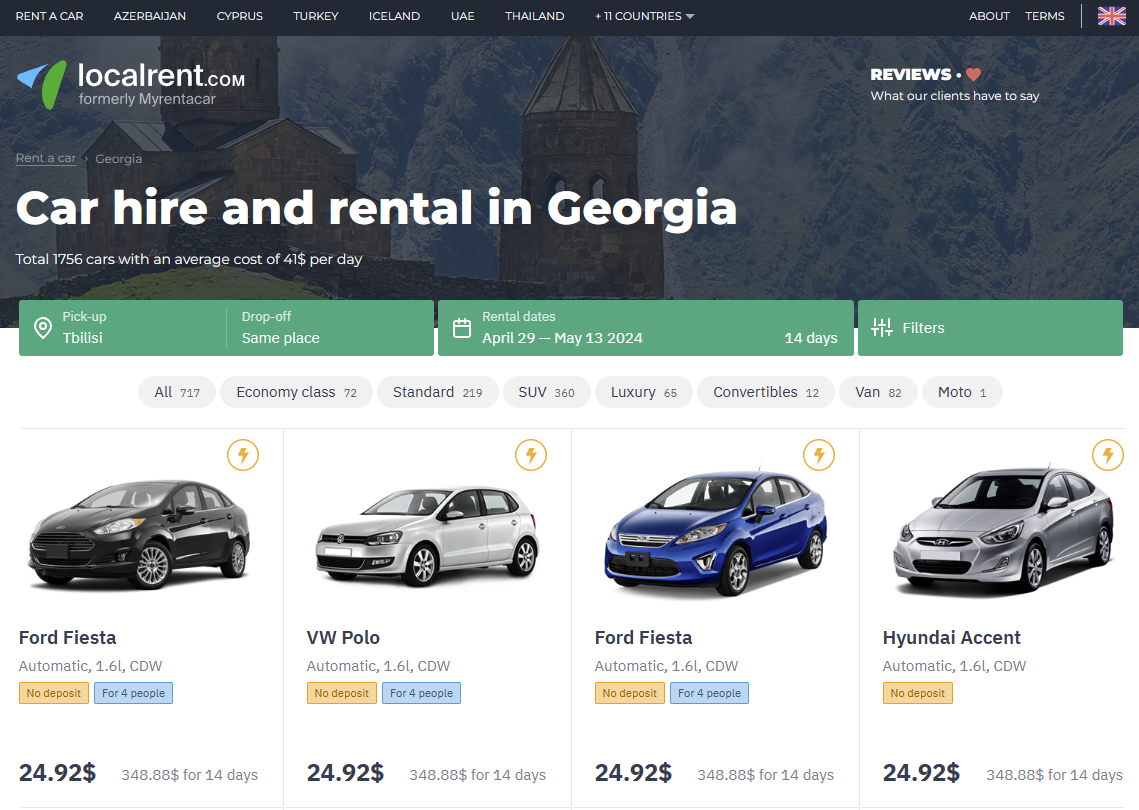Click the sliders icon beside Filters
Screen dimensions: 1139x810
coord(882,328)
